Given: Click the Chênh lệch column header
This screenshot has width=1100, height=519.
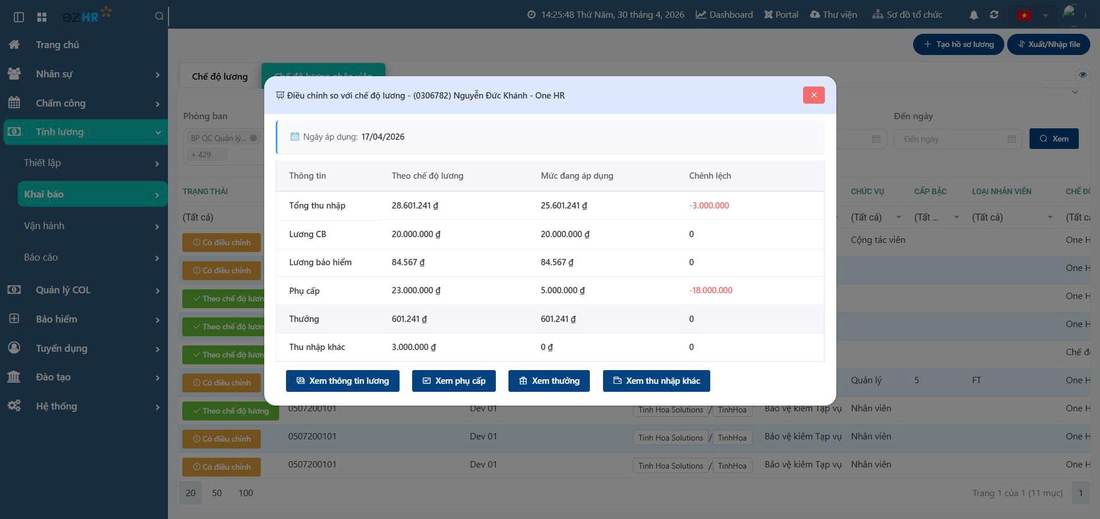Looking at the screenshot, I should pos(710,175).
